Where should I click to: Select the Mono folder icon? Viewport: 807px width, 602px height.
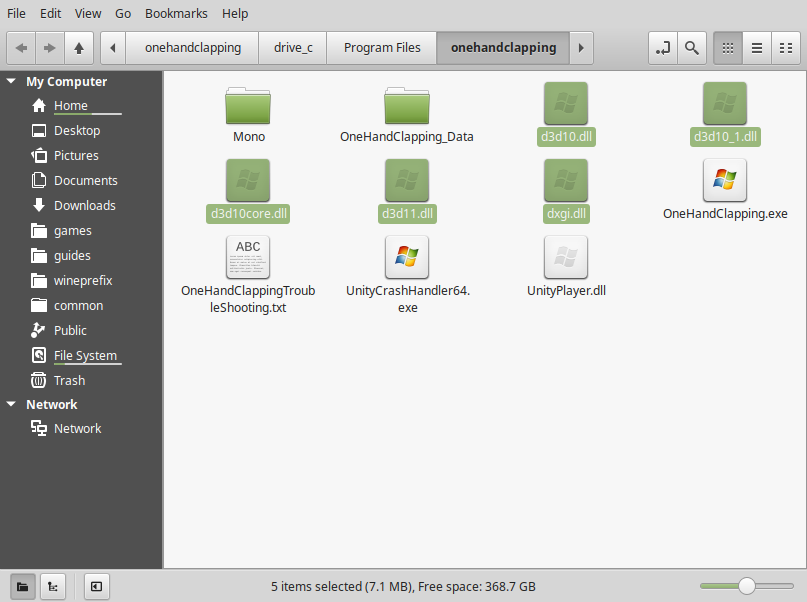pos(248,105)
